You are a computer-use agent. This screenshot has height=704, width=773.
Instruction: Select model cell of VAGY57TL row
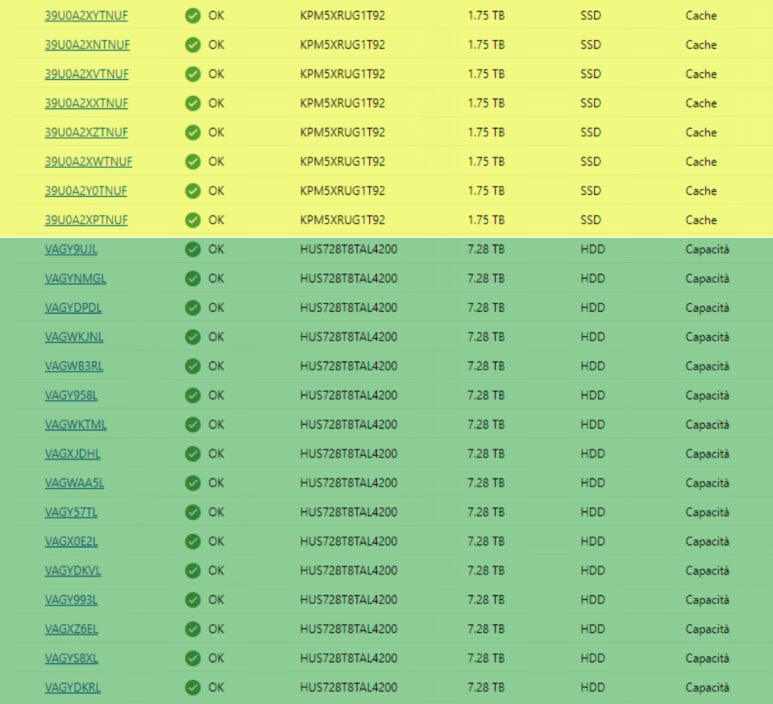click(349, 512)
